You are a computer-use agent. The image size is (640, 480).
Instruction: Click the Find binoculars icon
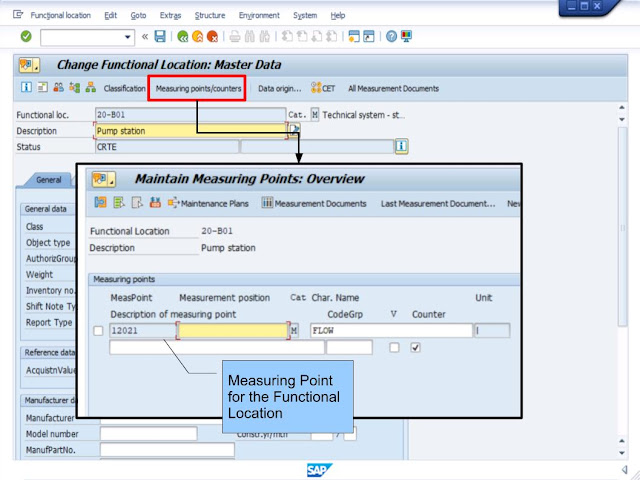click(x=249, y=37)
